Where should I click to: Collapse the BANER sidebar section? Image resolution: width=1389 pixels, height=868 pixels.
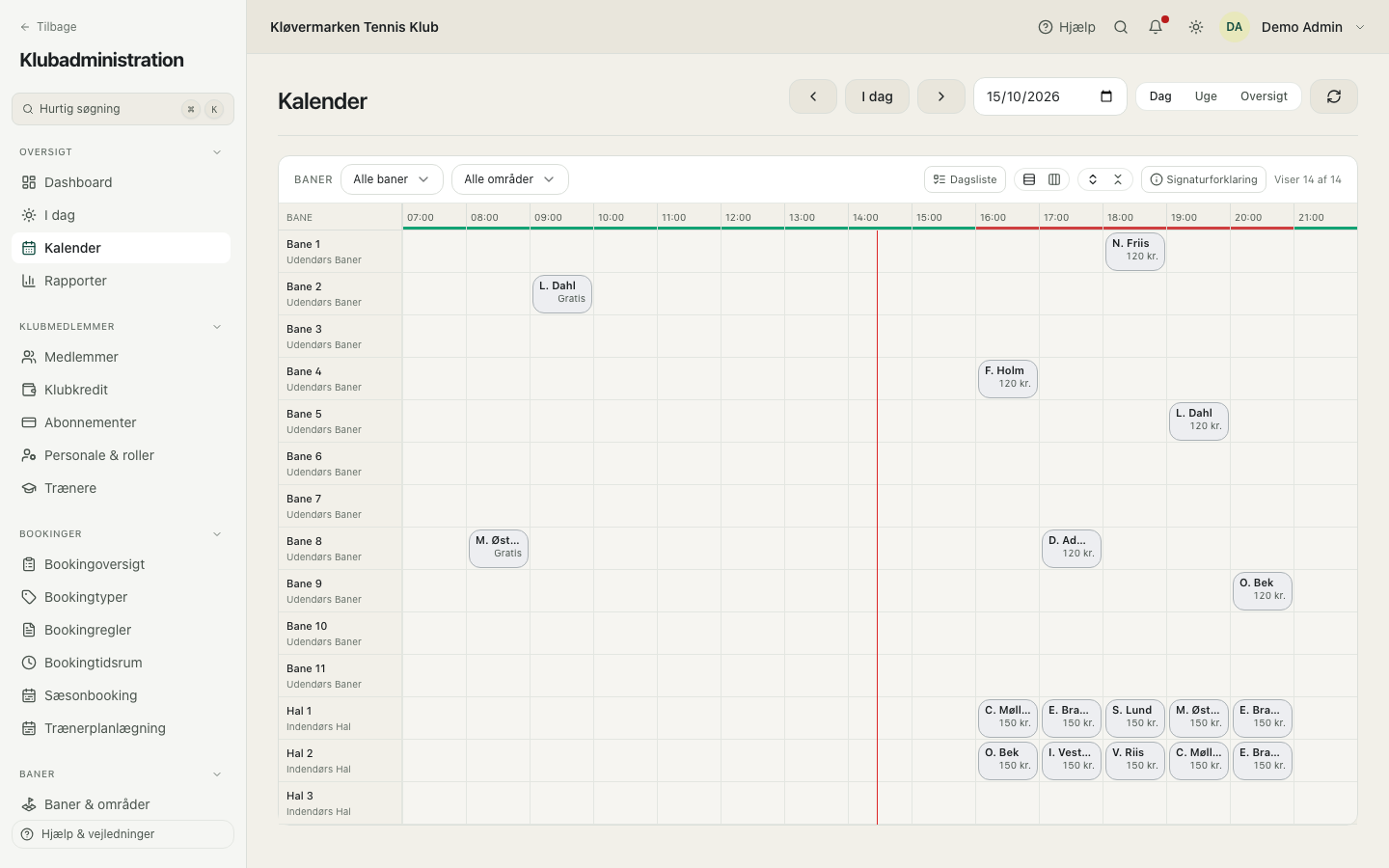[217, 774]
